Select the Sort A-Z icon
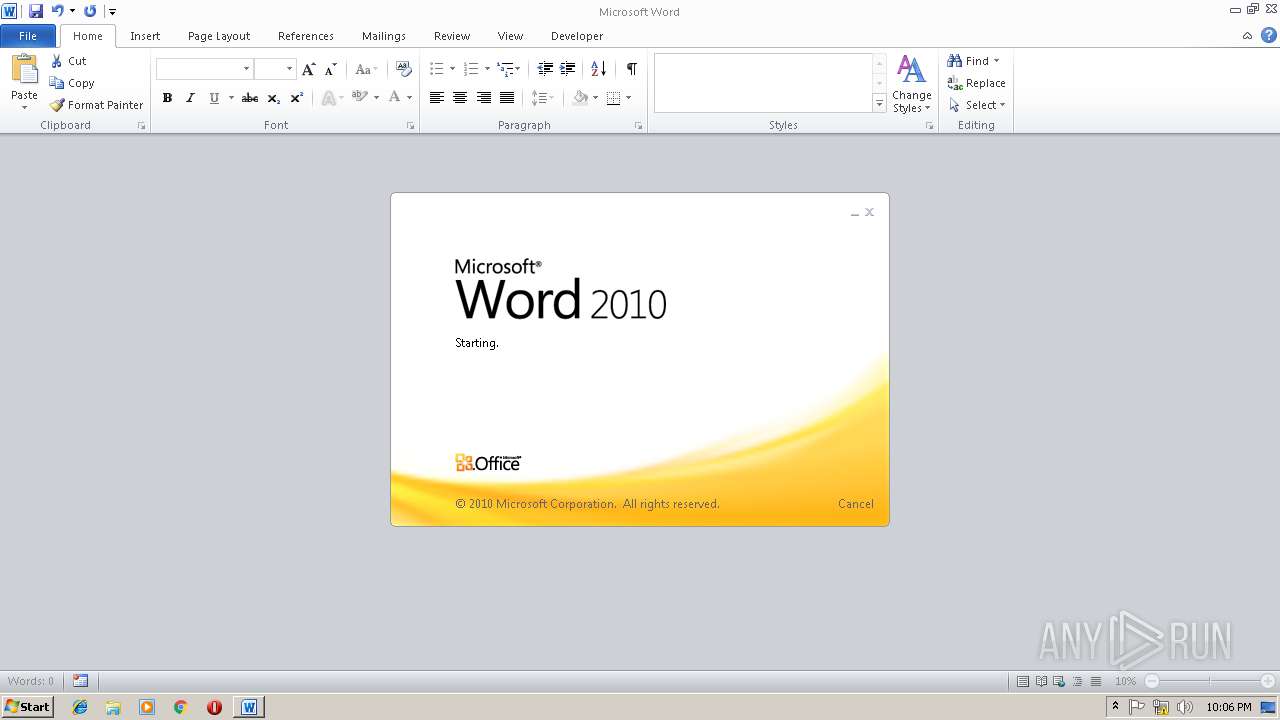This screenshot has width=1280, height=720. point(598,69)
